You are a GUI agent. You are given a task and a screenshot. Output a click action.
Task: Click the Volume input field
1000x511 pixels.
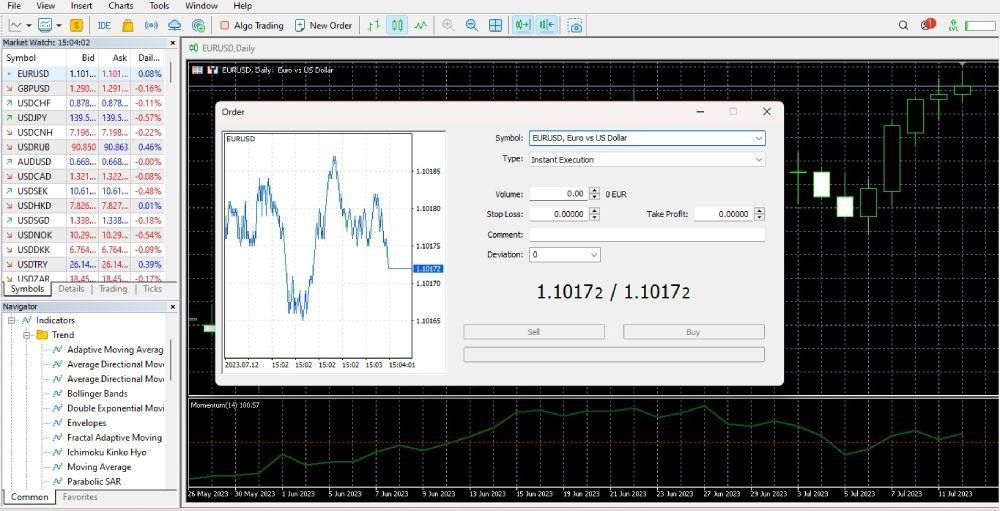(x=558, y=194)
